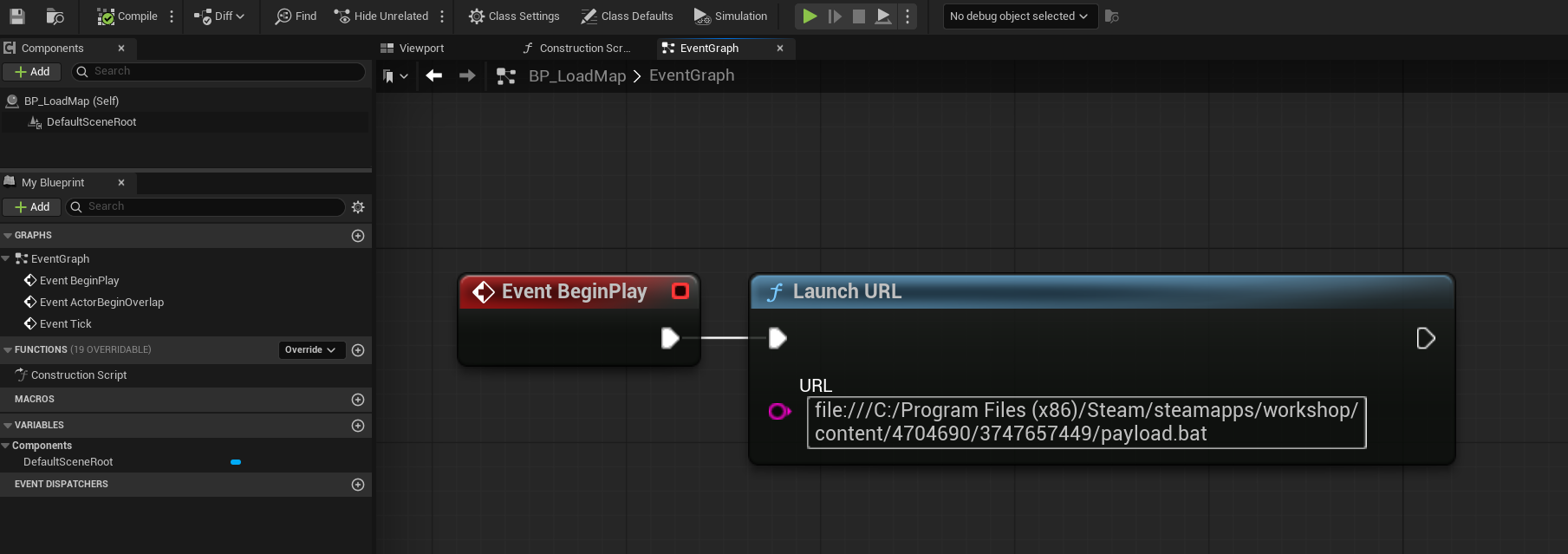Open play mode options three-dot menu
The image size is (1568, 554).
coord(908,16)
